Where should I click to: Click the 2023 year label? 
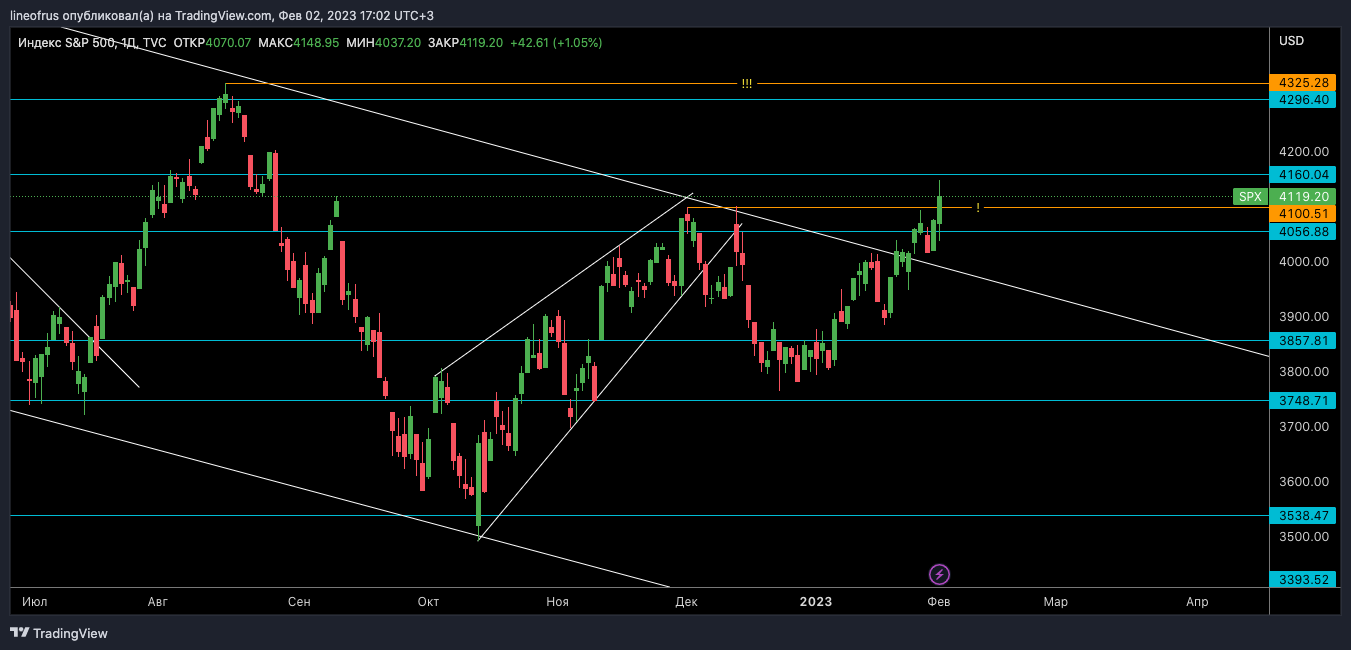pos(816,601)
